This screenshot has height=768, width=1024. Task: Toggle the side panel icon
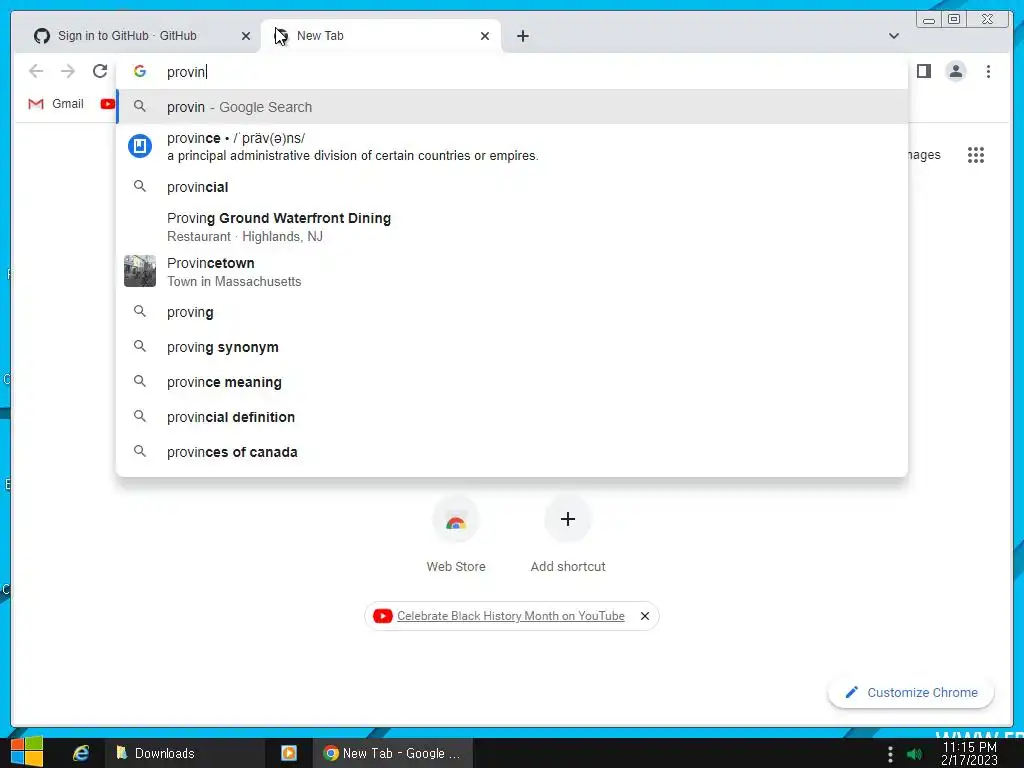click(923, 71)
